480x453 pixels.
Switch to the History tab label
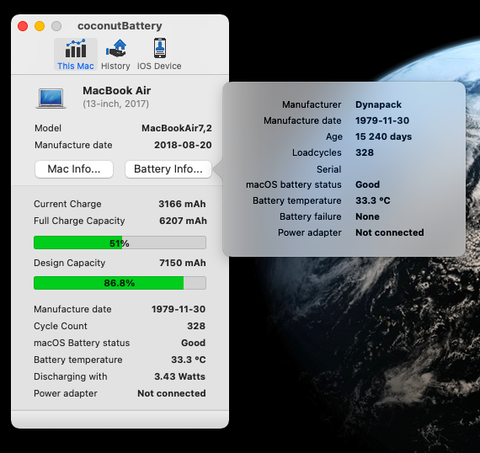click(116, 66)
